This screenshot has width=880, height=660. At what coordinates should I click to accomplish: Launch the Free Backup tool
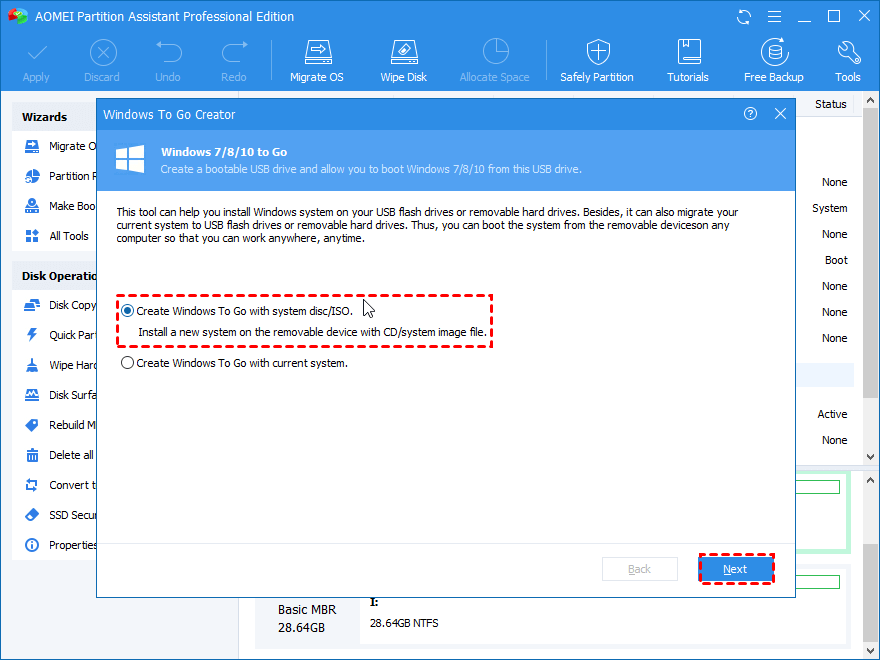pyautogui.click(x=774, y=61)
